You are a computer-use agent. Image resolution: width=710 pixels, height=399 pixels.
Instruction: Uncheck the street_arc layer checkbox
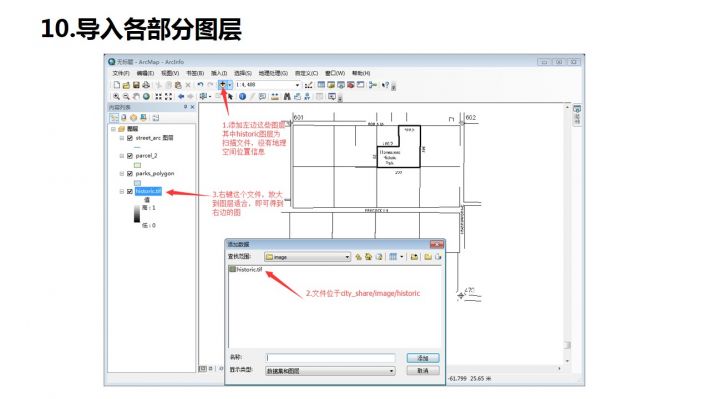point(130,138)
